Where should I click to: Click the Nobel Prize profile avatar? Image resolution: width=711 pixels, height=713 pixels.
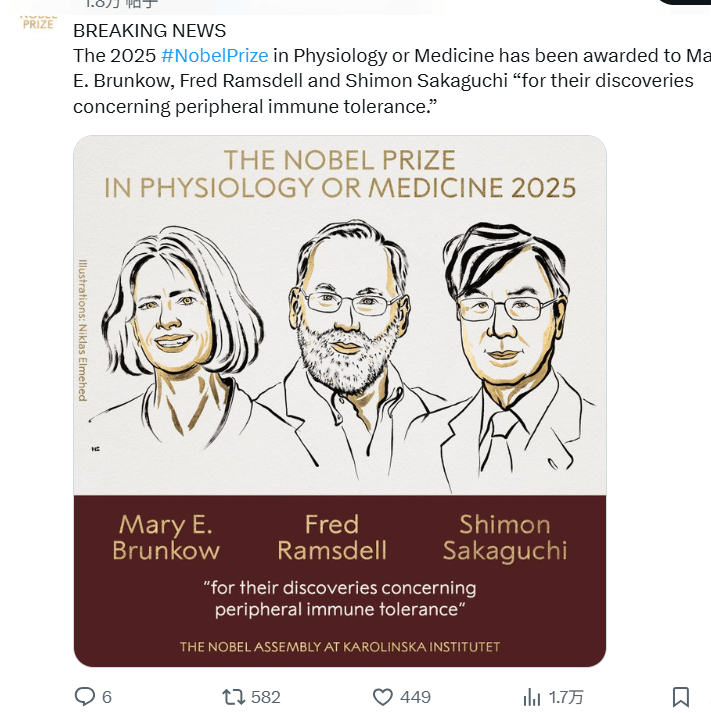coord(39,20)
